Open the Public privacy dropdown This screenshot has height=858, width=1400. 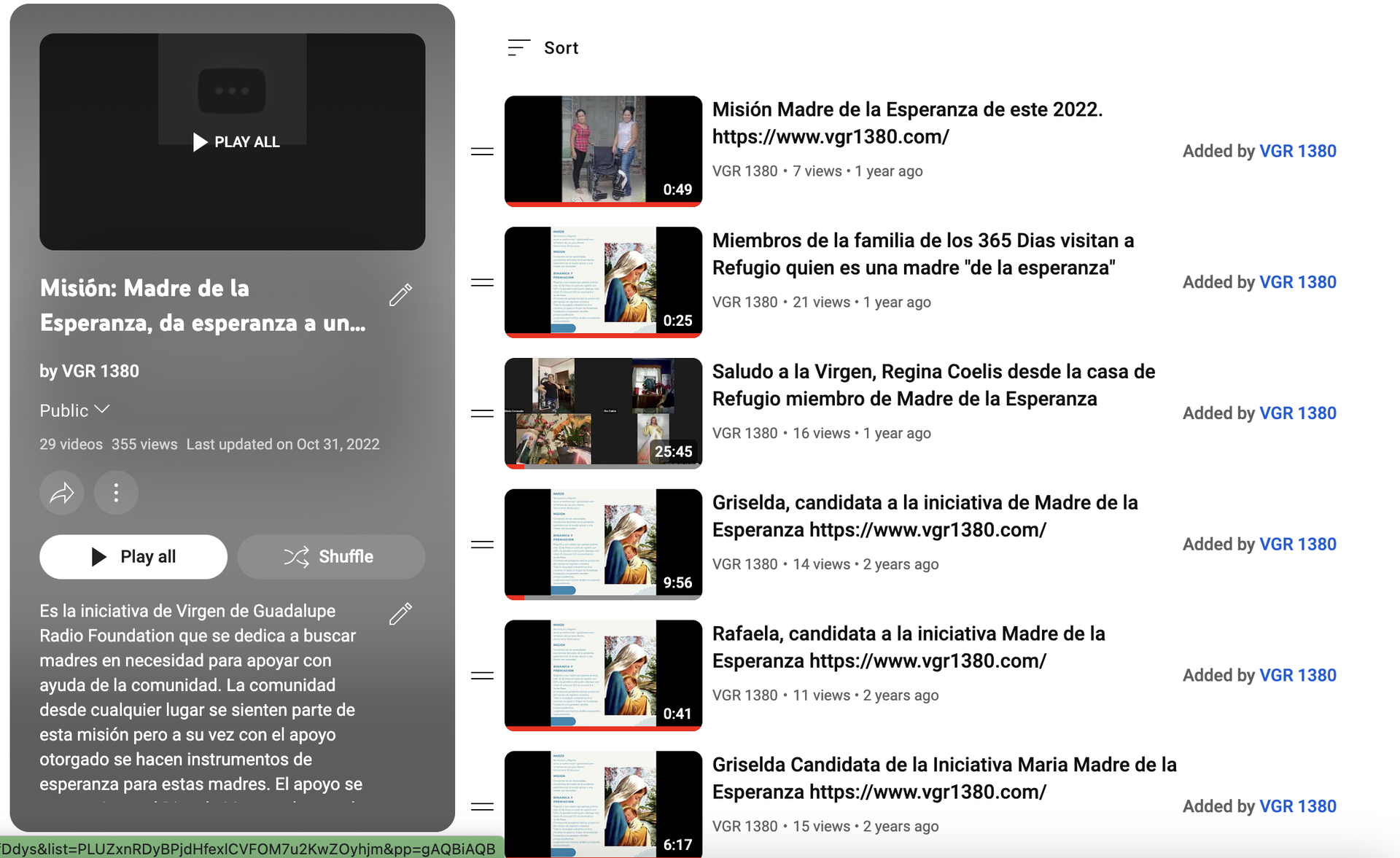[74, 410]
